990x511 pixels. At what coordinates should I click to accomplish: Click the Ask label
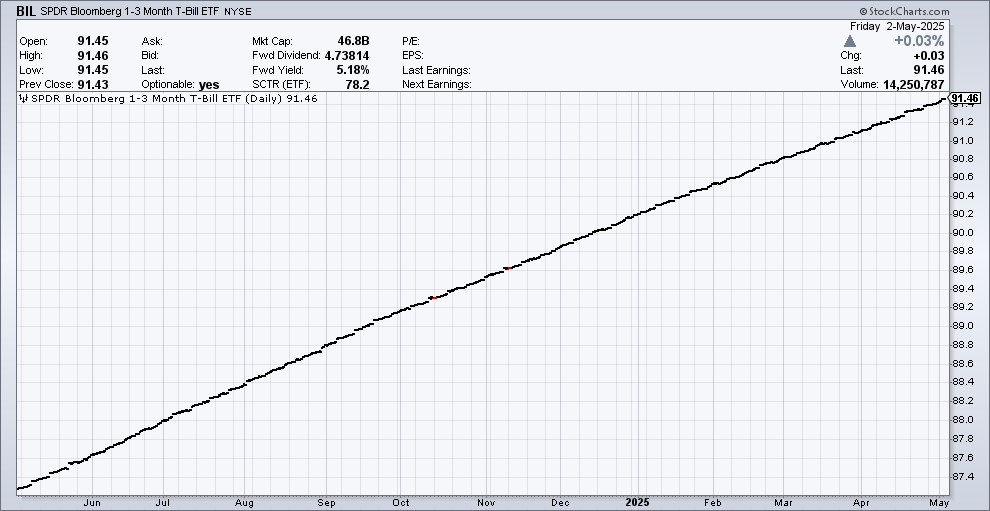152,41
